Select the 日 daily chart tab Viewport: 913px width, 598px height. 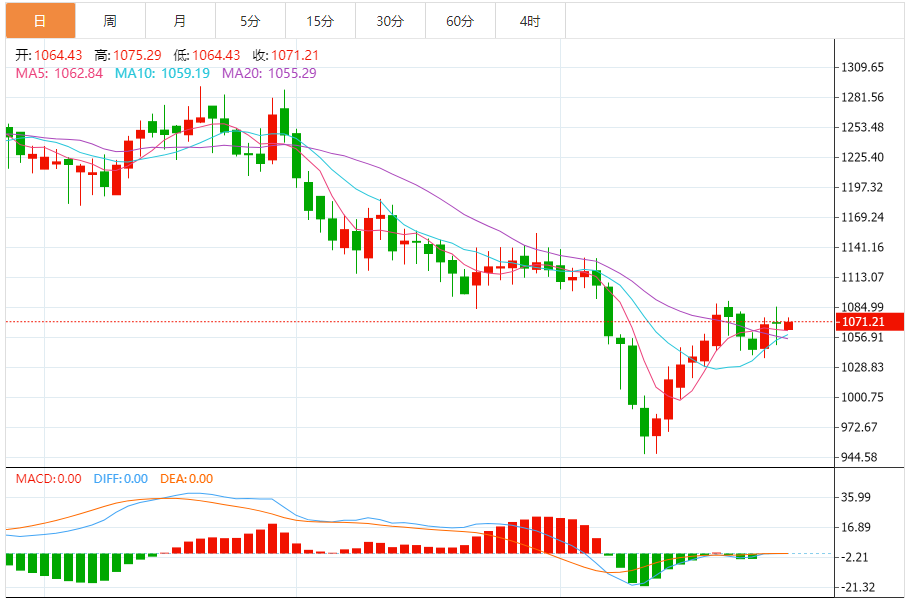click(40, 21)
